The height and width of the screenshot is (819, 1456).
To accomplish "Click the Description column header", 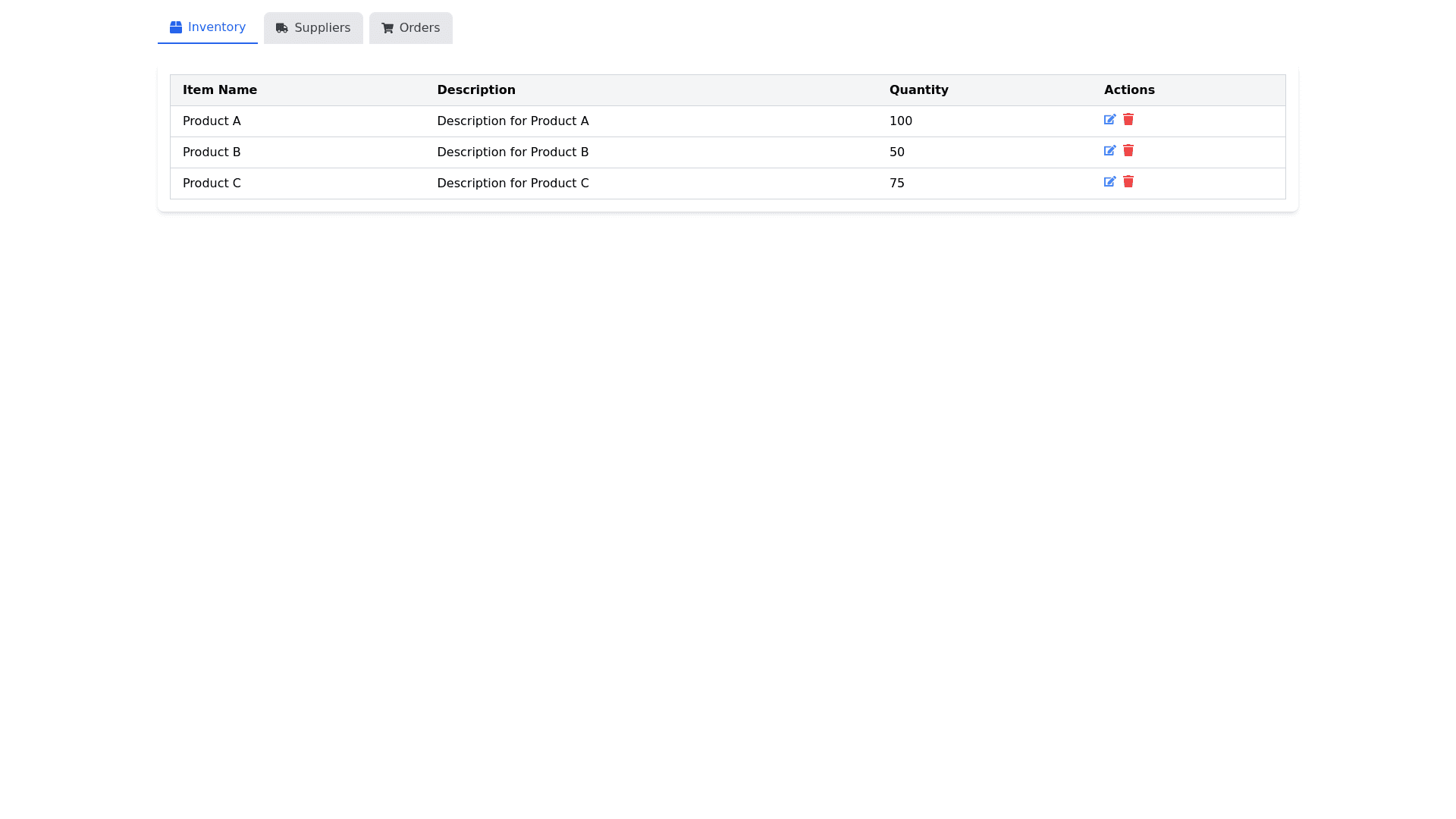I will [476, 90].
